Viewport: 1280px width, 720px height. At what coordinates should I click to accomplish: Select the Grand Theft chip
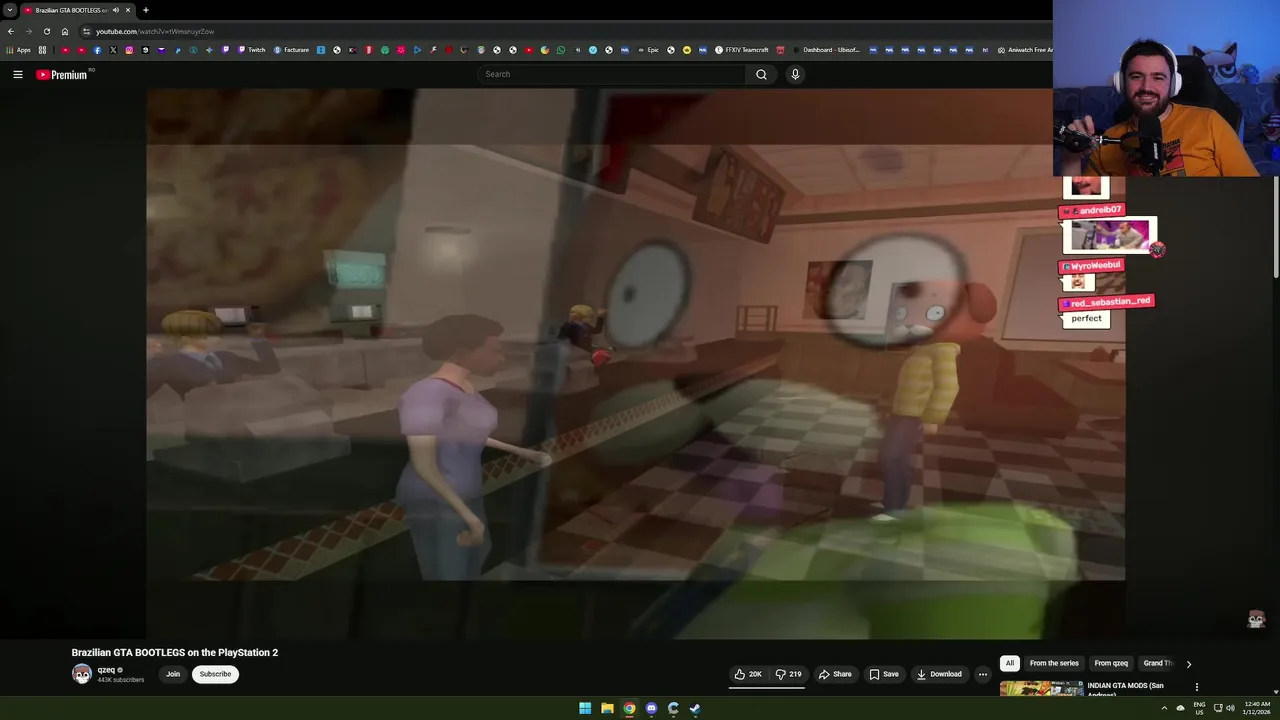(x=1157, y=663)
